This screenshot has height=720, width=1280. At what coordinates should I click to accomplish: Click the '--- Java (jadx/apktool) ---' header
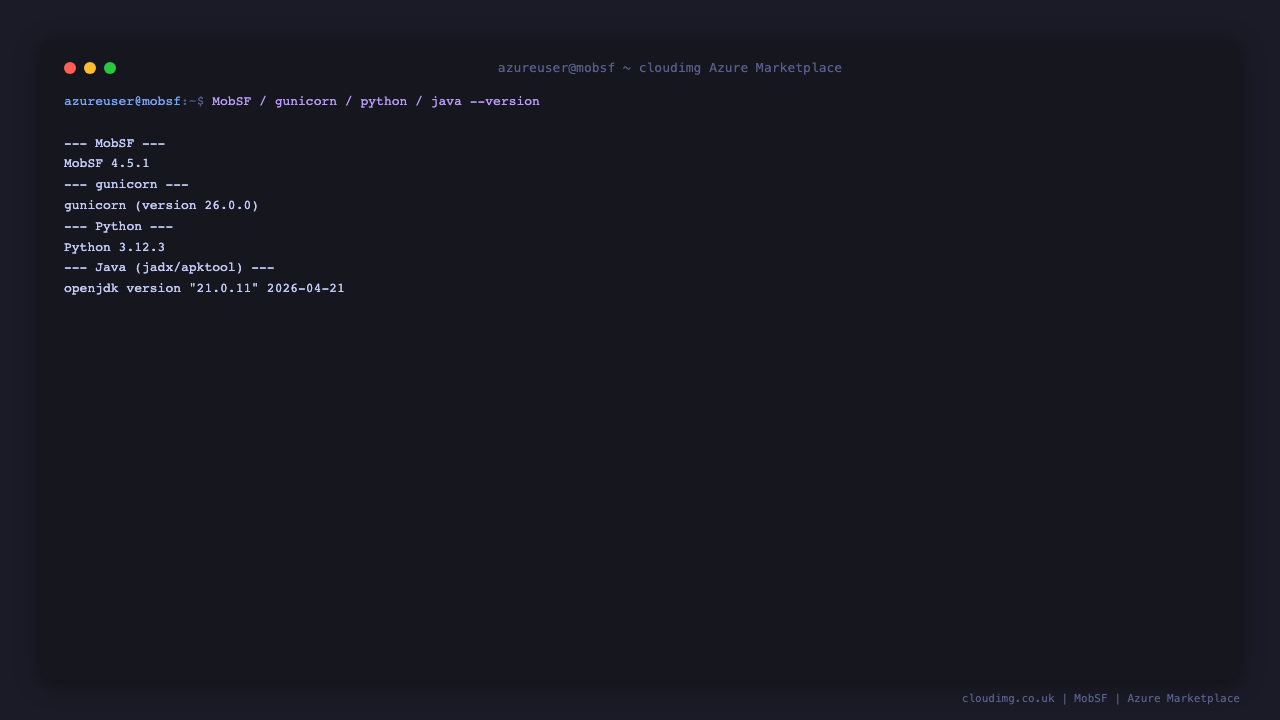tap(169, 267)
